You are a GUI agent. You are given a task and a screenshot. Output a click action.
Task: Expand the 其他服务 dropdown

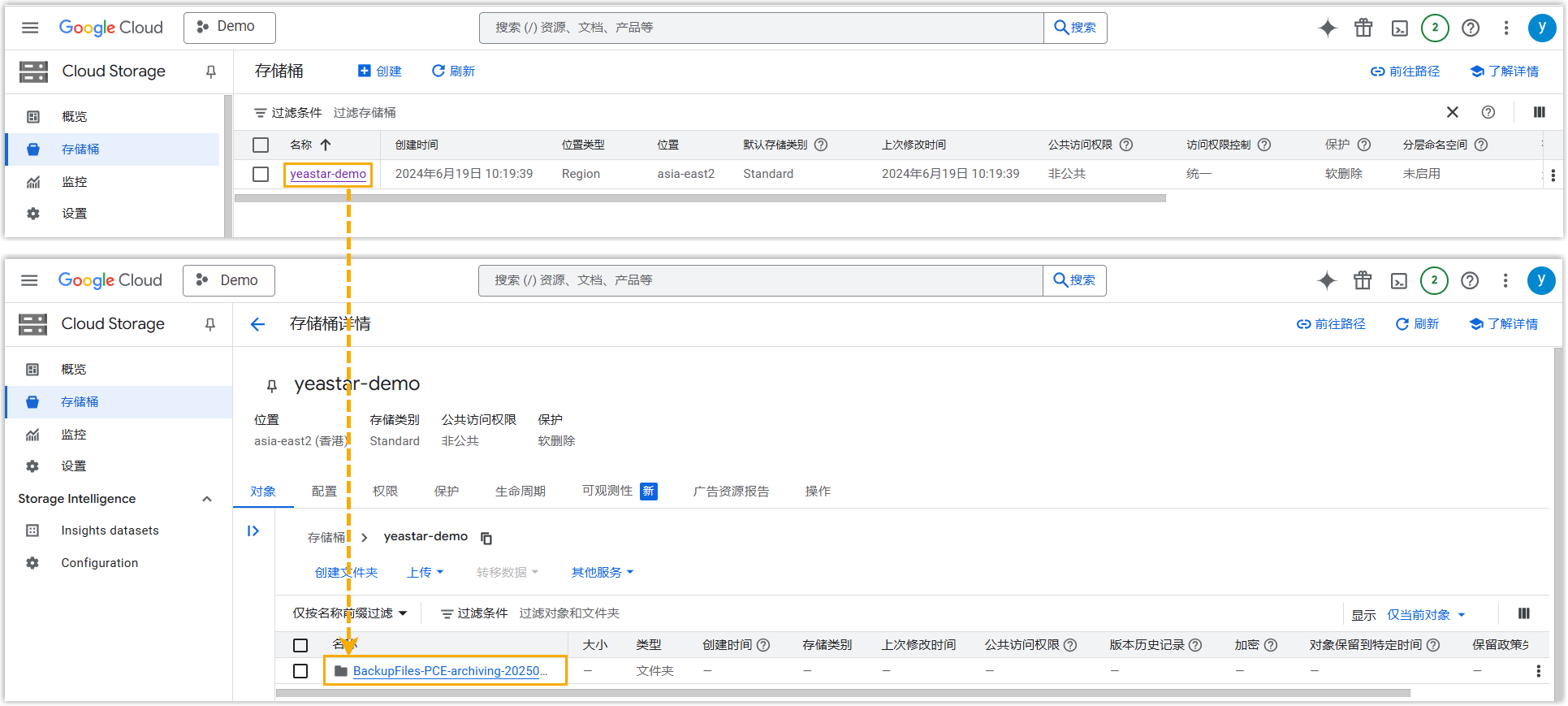(602, 573)
